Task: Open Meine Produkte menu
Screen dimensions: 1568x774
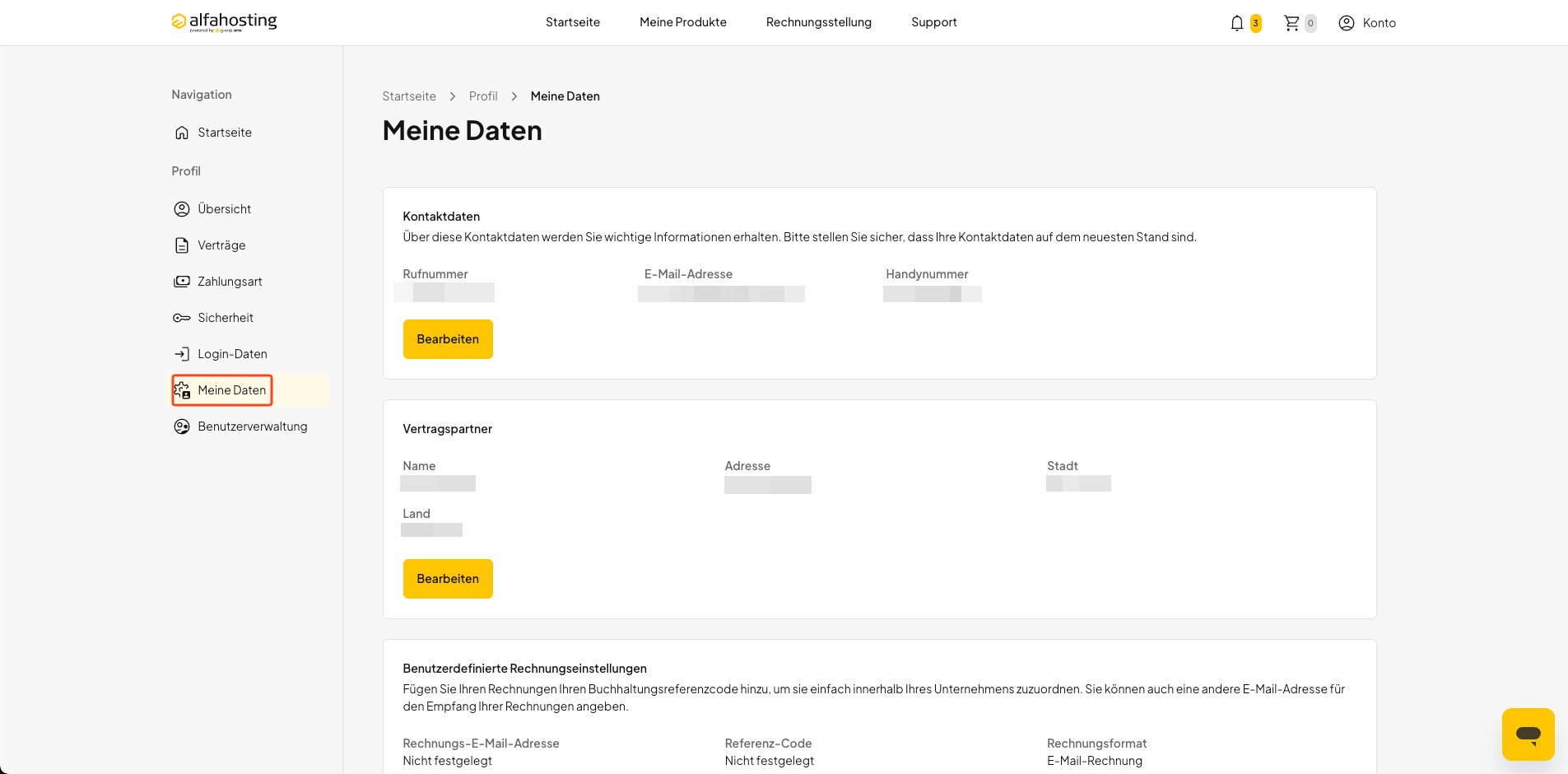Action: pyautogui.click(x=683, y=22)
